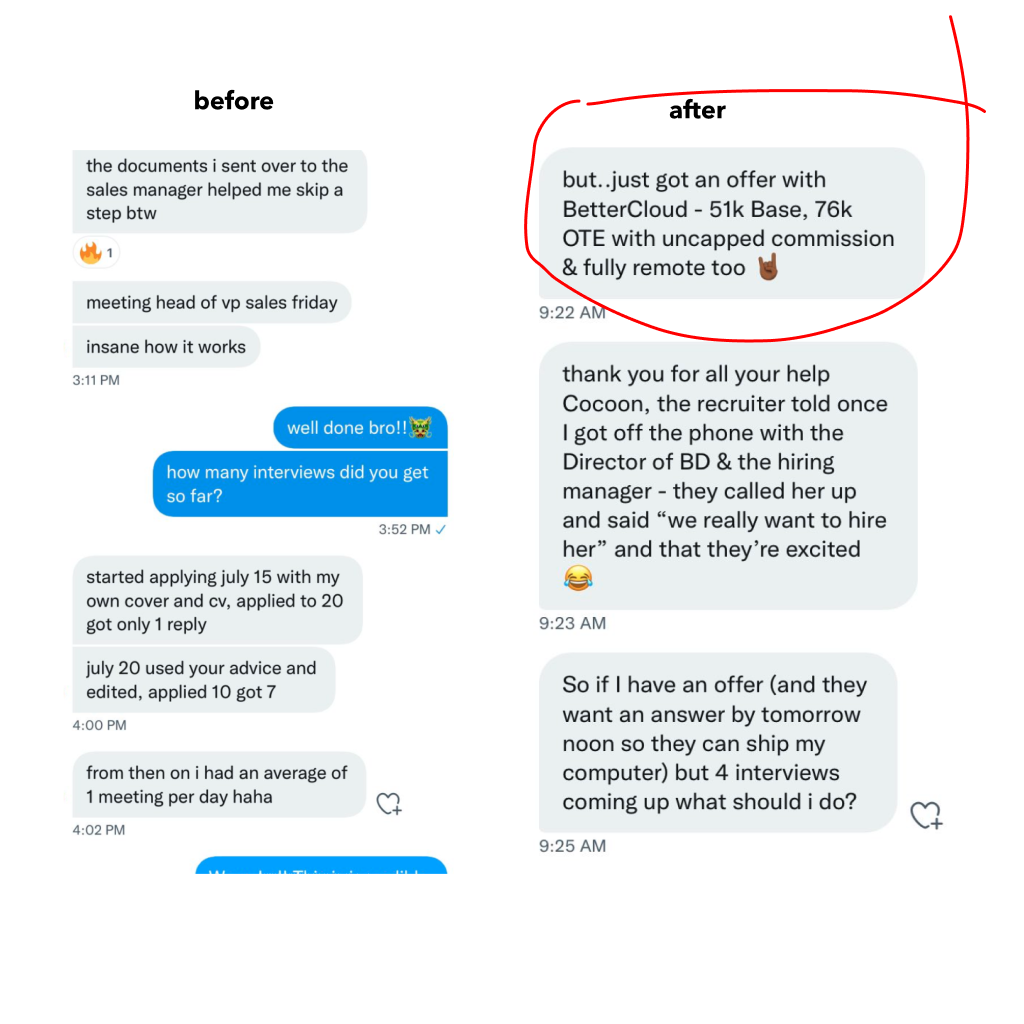React to the 'So if I have an offer' message
The image size is (1024, 1024).
coord(927,815)
